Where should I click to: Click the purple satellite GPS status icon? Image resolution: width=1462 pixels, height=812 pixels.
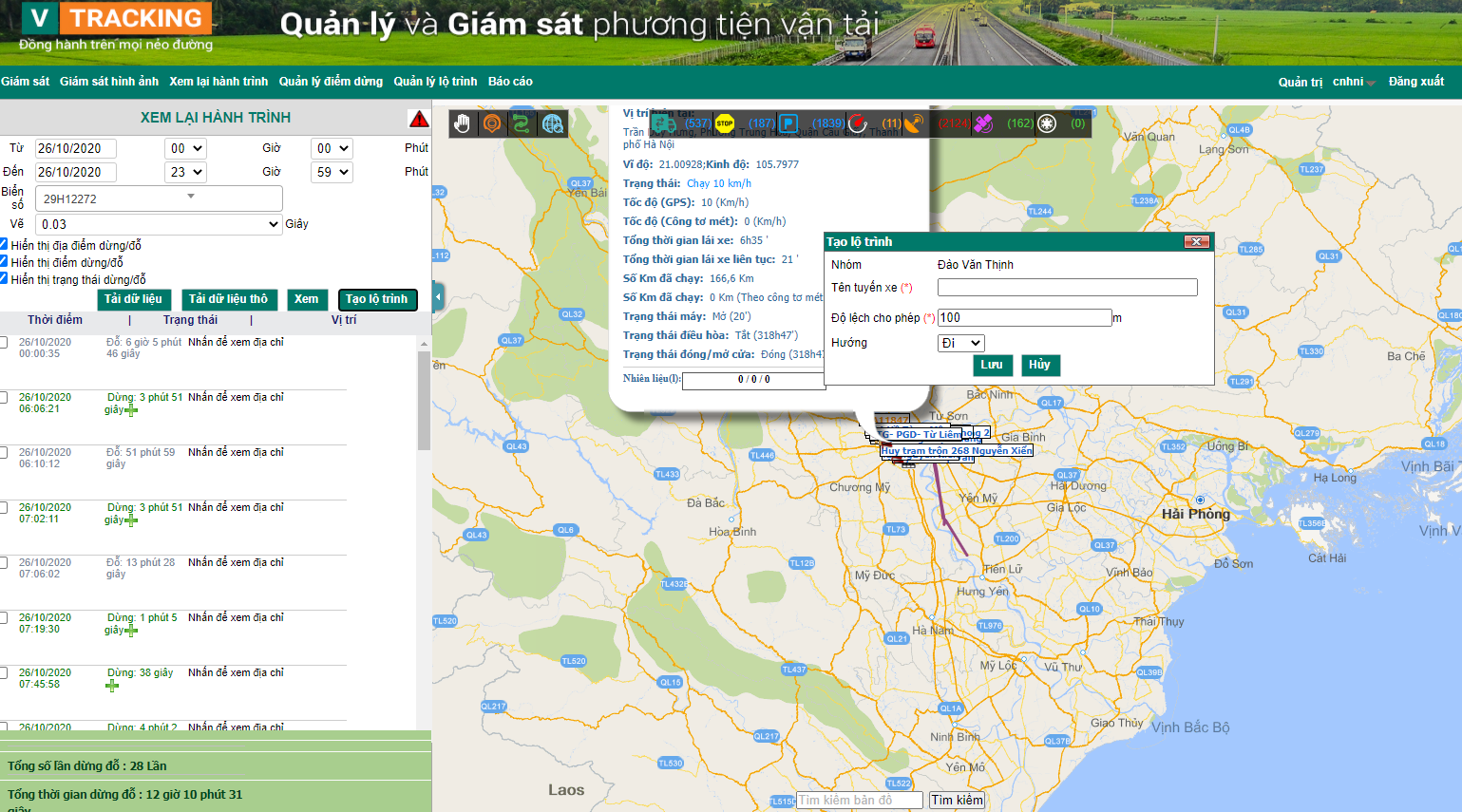click(983, 123)
